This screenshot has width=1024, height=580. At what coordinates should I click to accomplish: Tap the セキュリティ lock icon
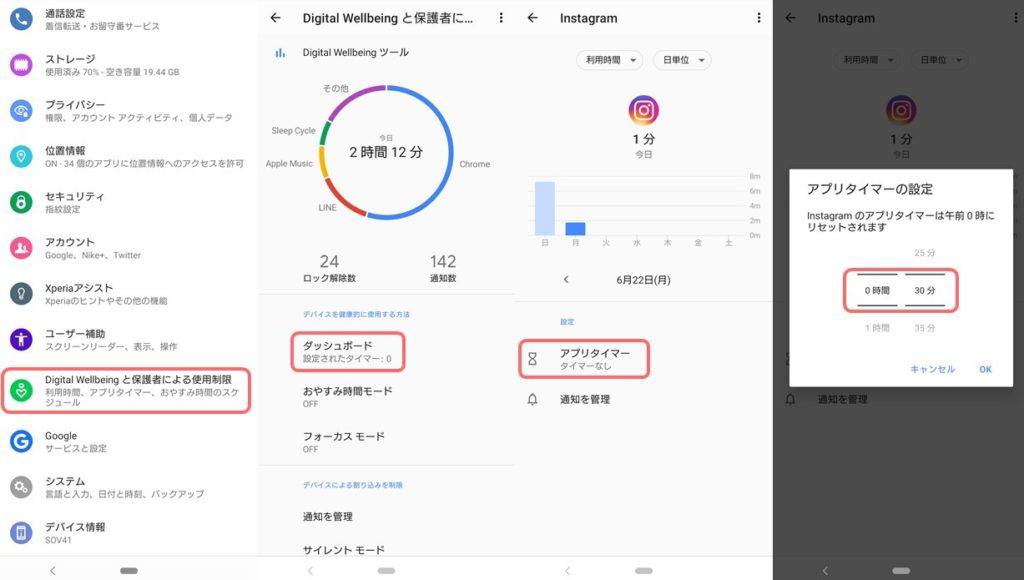(21, 202)
